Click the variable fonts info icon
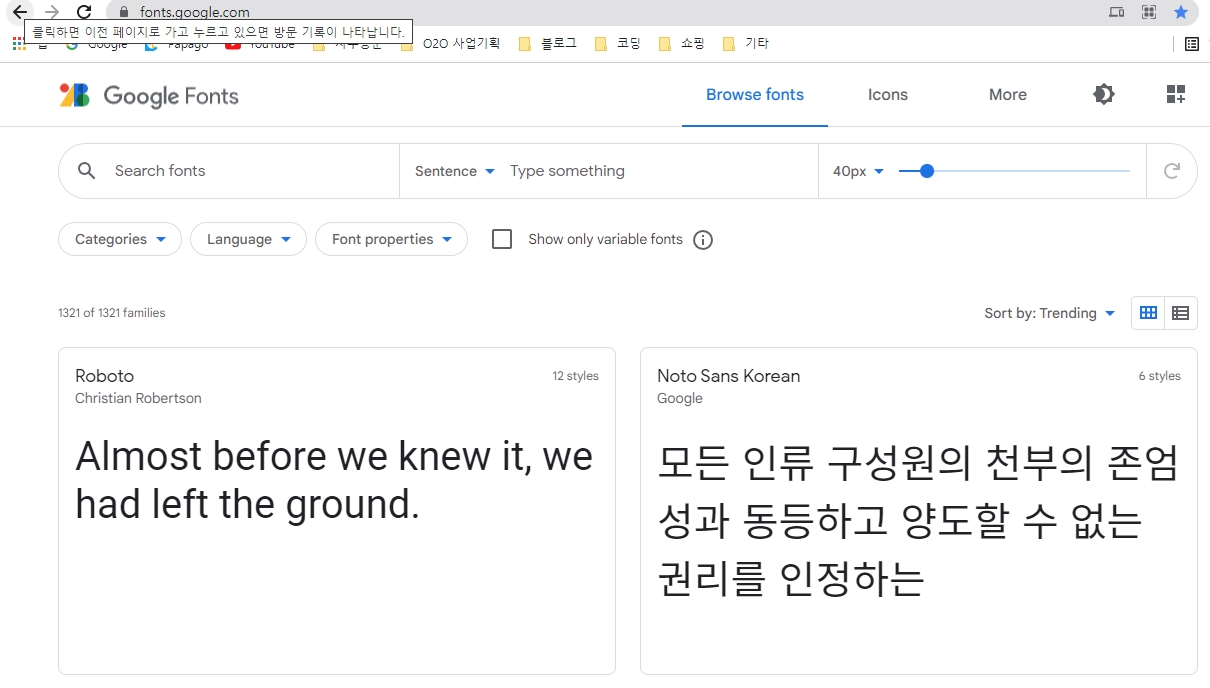The height and width of the screenshot is (688, 1210). coord(703,240)
